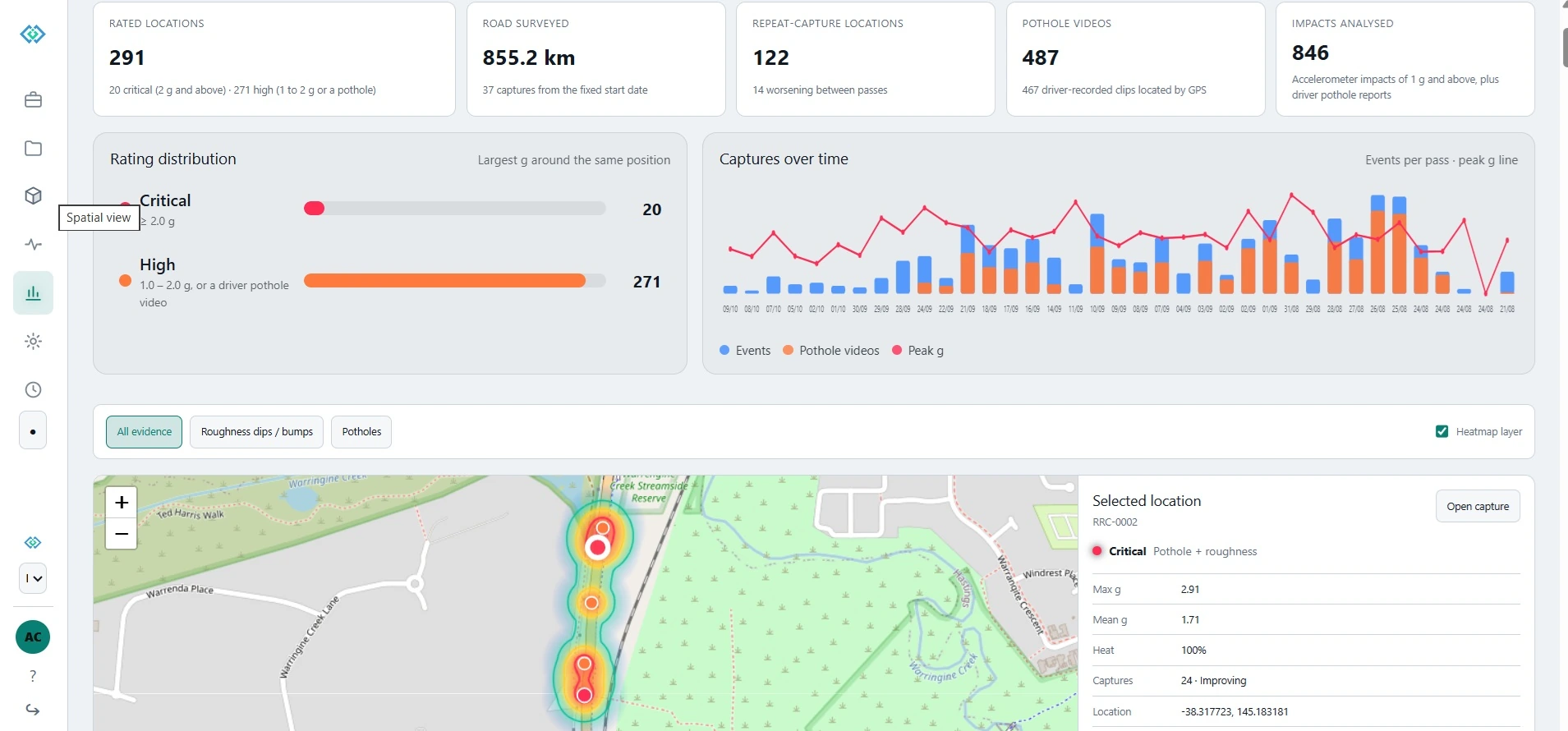Open the clock history icon
Viewport: 1568px width, 731px height.
(33, 389)
